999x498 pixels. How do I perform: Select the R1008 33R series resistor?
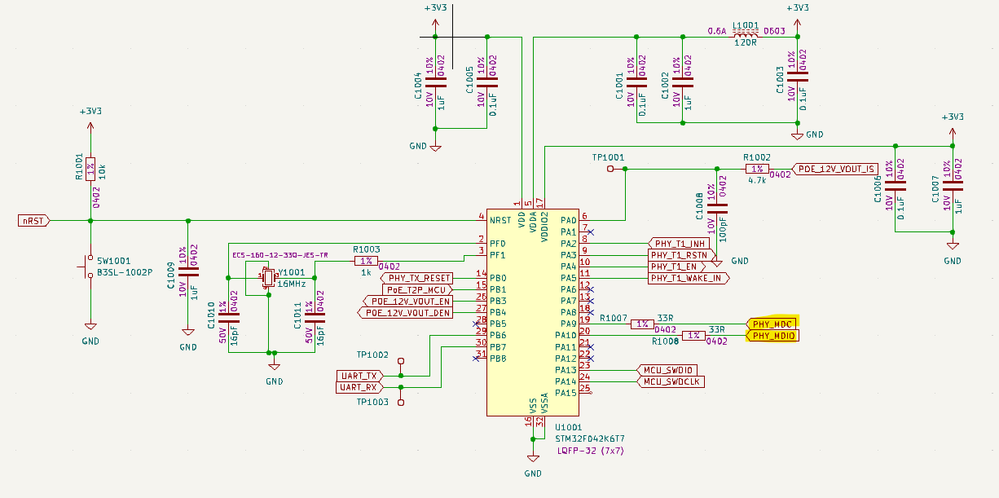pos(694,335)
